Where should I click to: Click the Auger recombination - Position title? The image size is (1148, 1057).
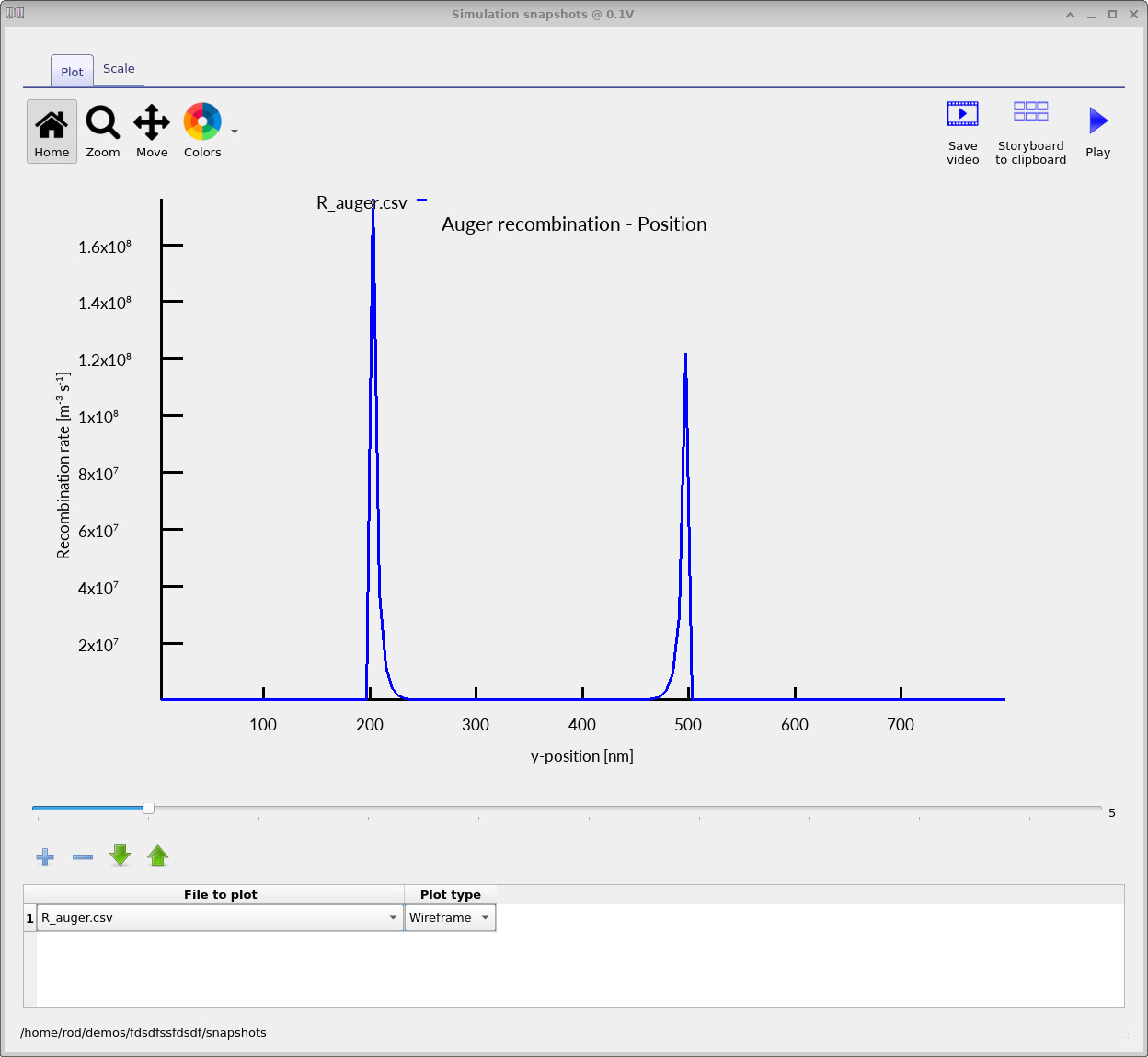pyautogui.click(x=574, y=224)
